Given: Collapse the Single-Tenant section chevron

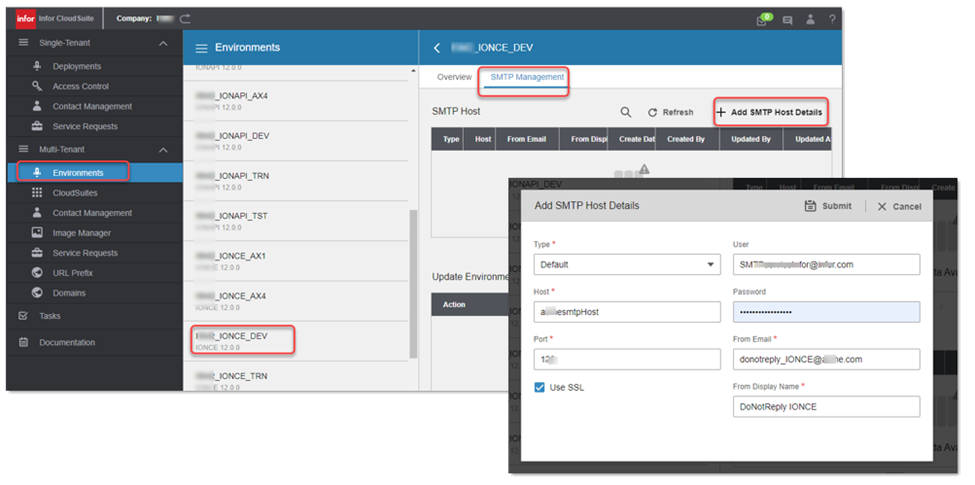Looking at the screenshot, I should pos(163,44).
